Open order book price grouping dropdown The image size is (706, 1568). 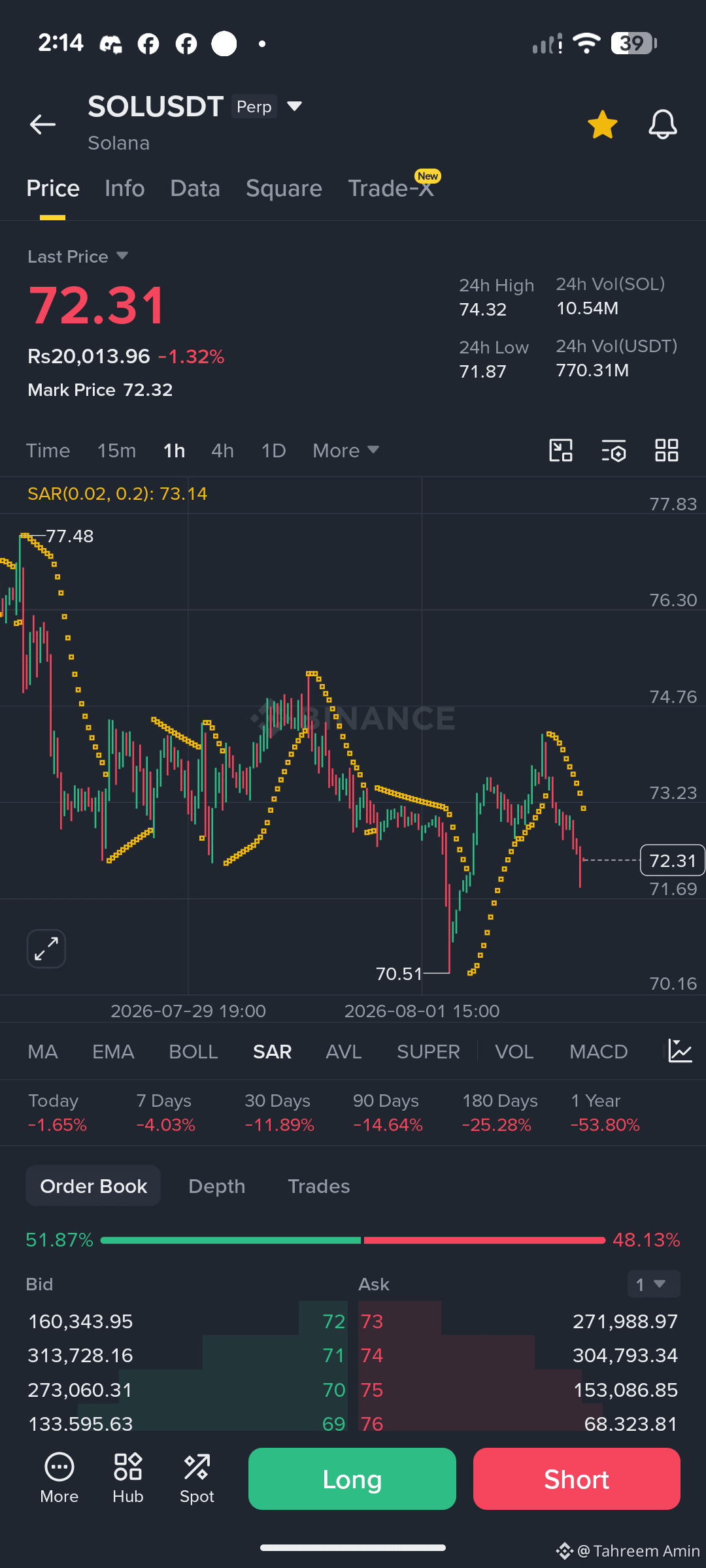tap(654, 1284)
